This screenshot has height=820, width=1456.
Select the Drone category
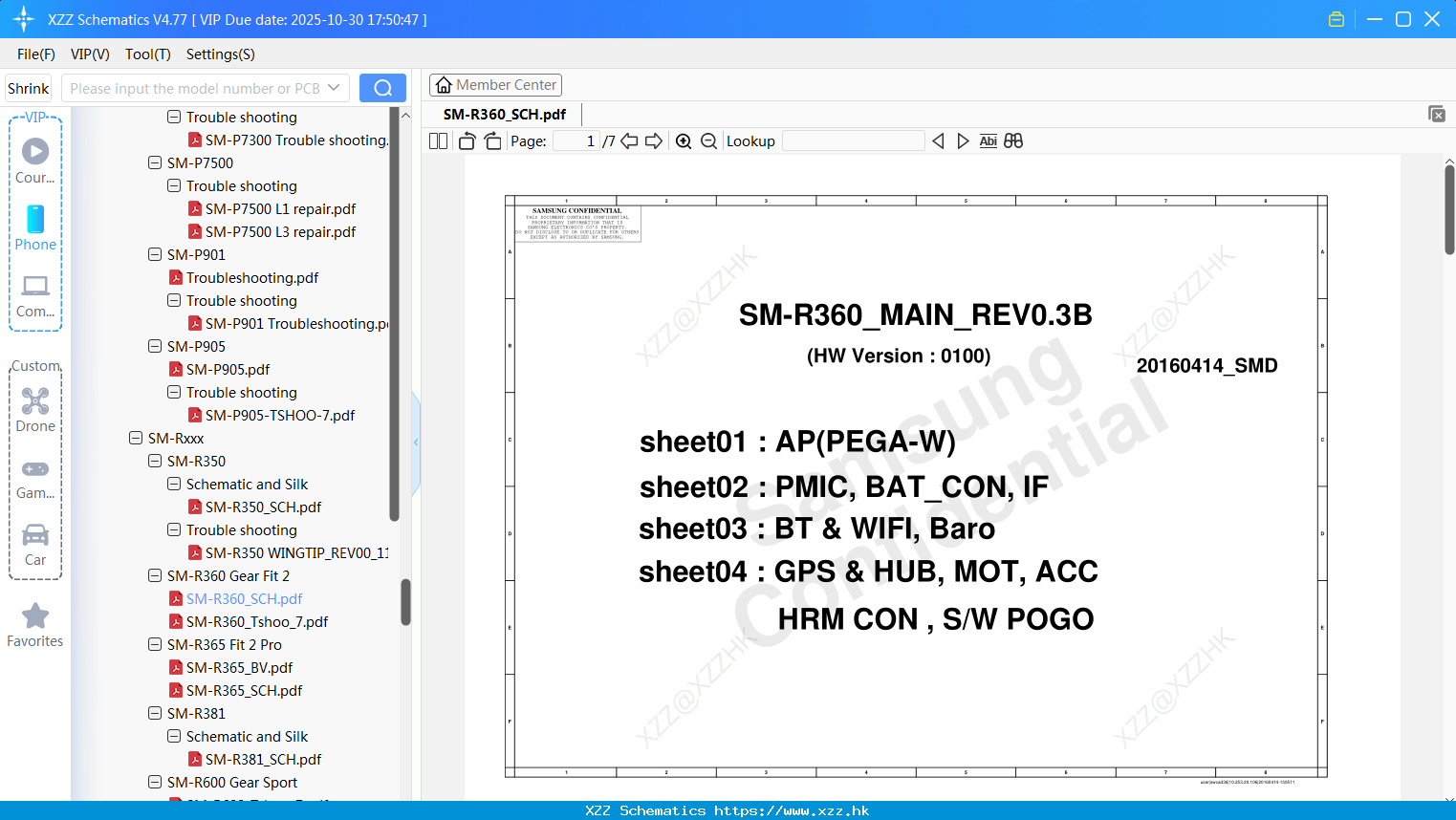35,410
